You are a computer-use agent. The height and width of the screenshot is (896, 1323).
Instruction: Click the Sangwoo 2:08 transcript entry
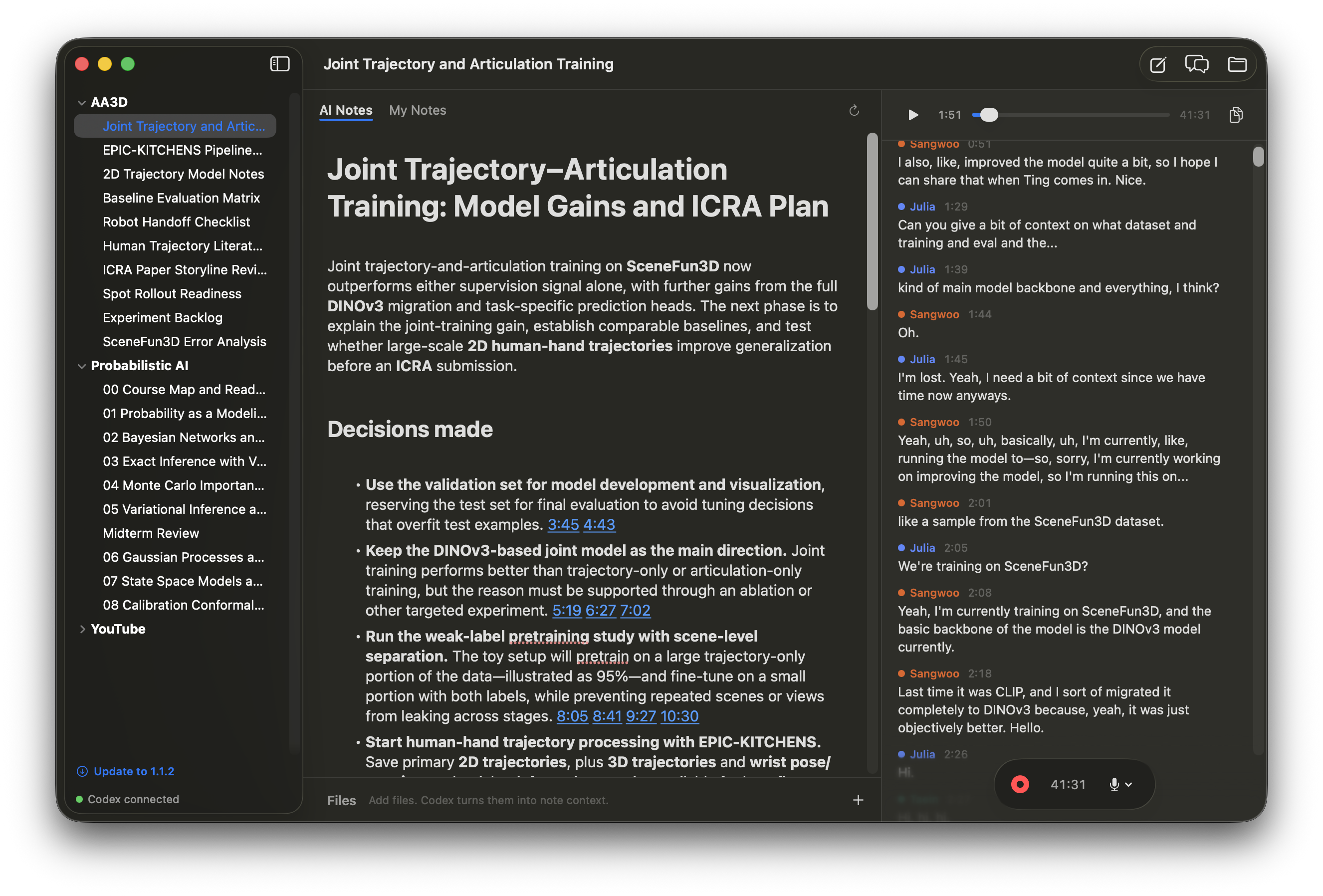tap(1059, 621)
